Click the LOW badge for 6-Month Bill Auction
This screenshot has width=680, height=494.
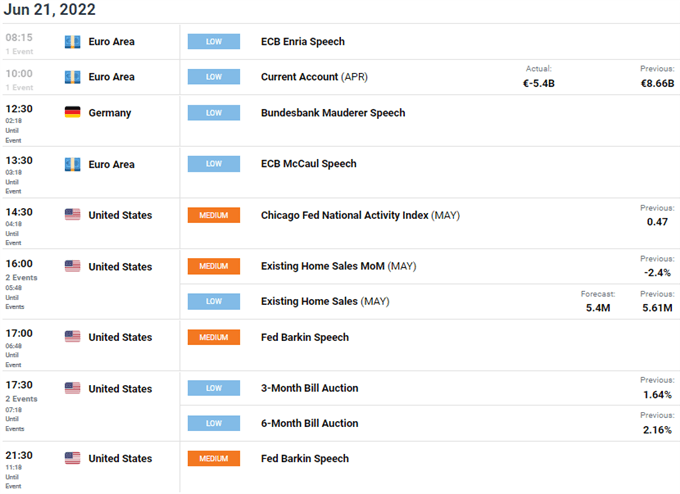pyautogui.click(x=214, y=423)
